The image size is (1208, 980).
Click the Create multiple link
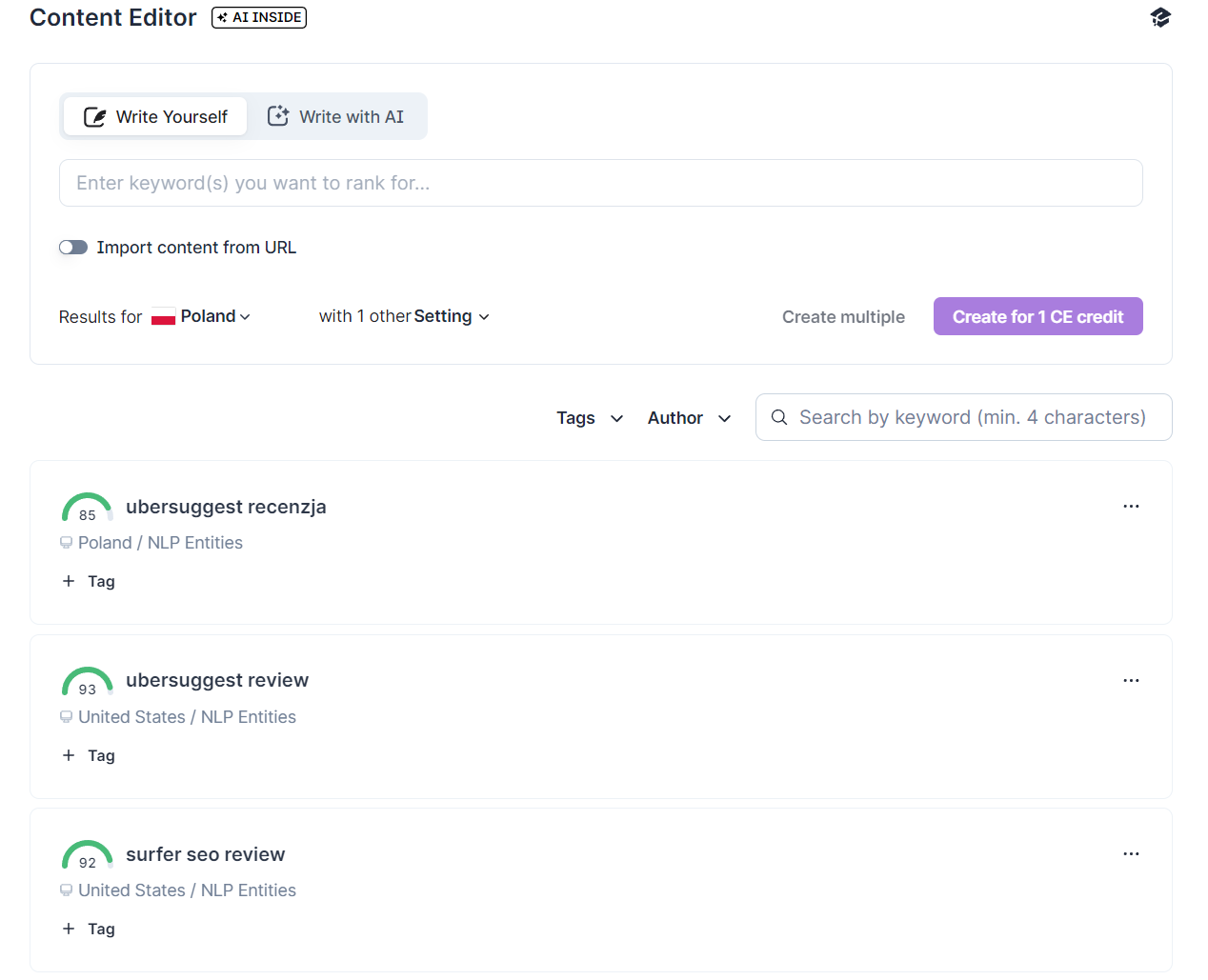click(x=843, y=317)
